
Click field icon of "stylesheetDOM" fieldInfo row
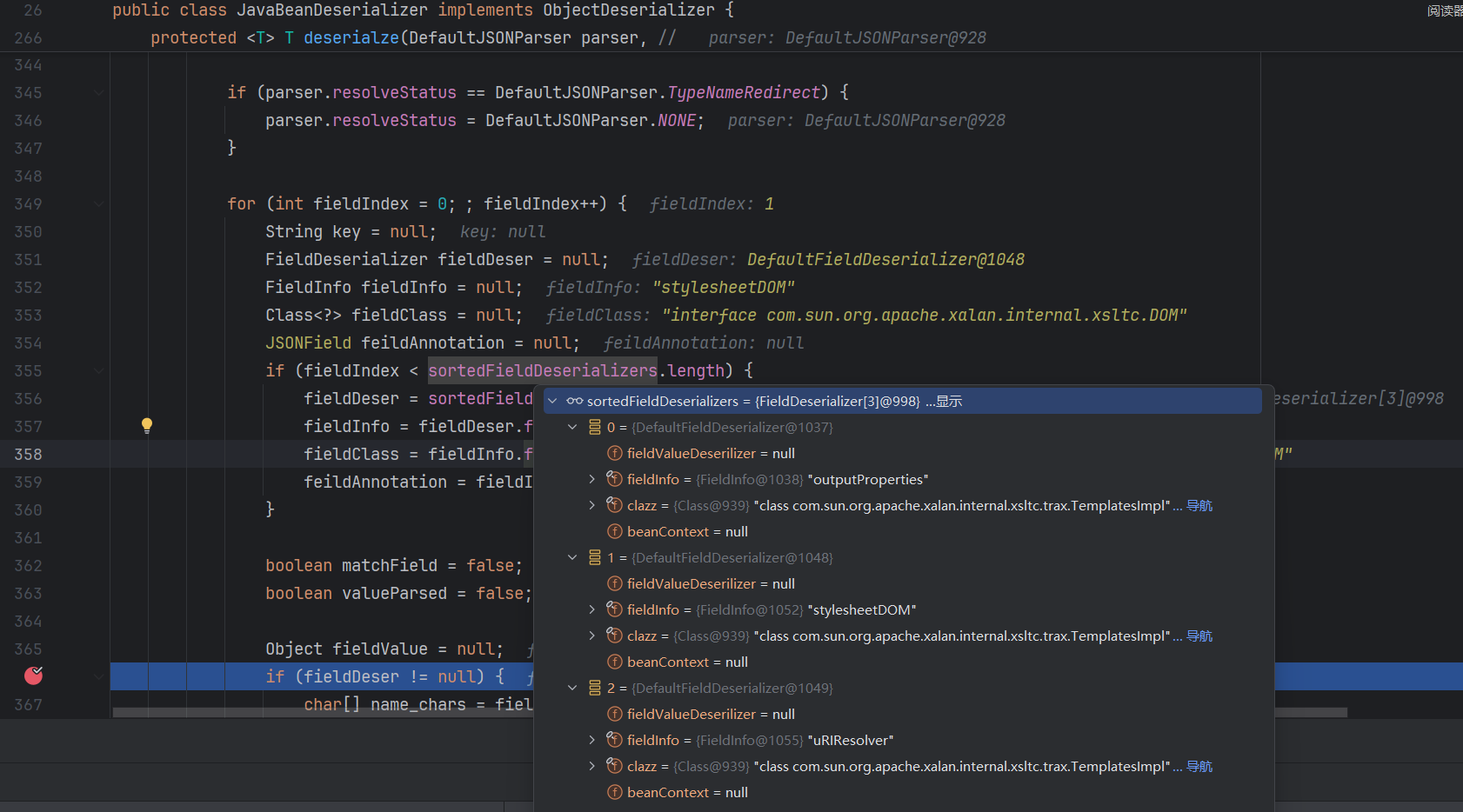pos(614,609)
